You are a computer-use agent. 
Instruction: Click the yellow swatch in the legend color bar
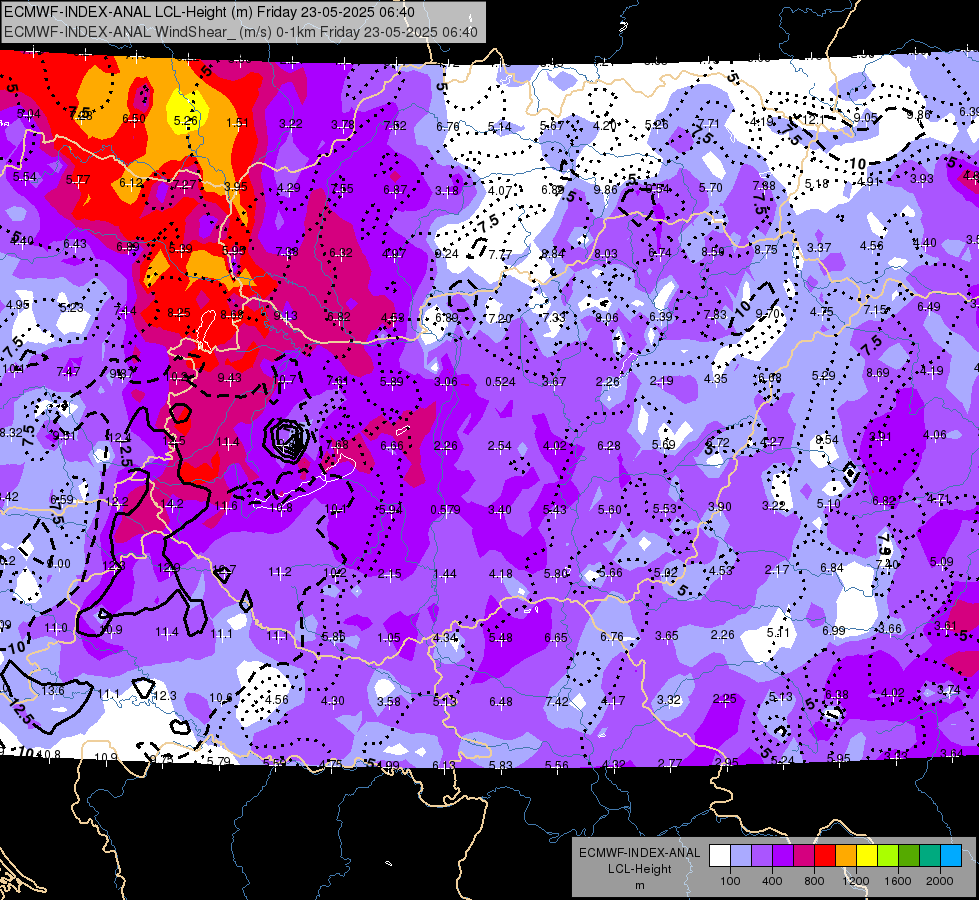click(867, 856)
